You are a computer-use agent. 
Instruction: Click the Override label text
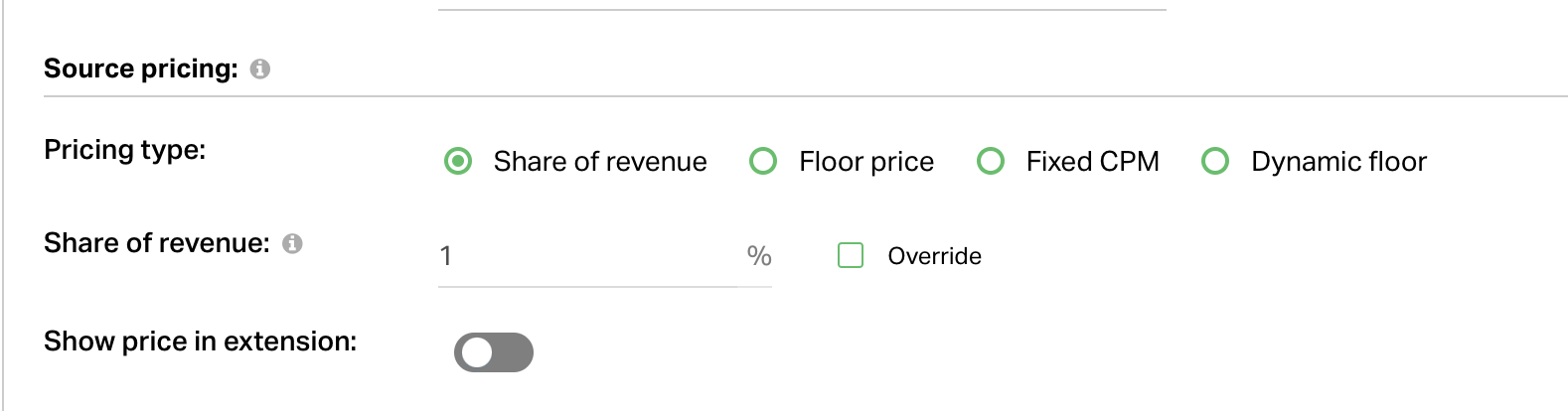[934, 256]
